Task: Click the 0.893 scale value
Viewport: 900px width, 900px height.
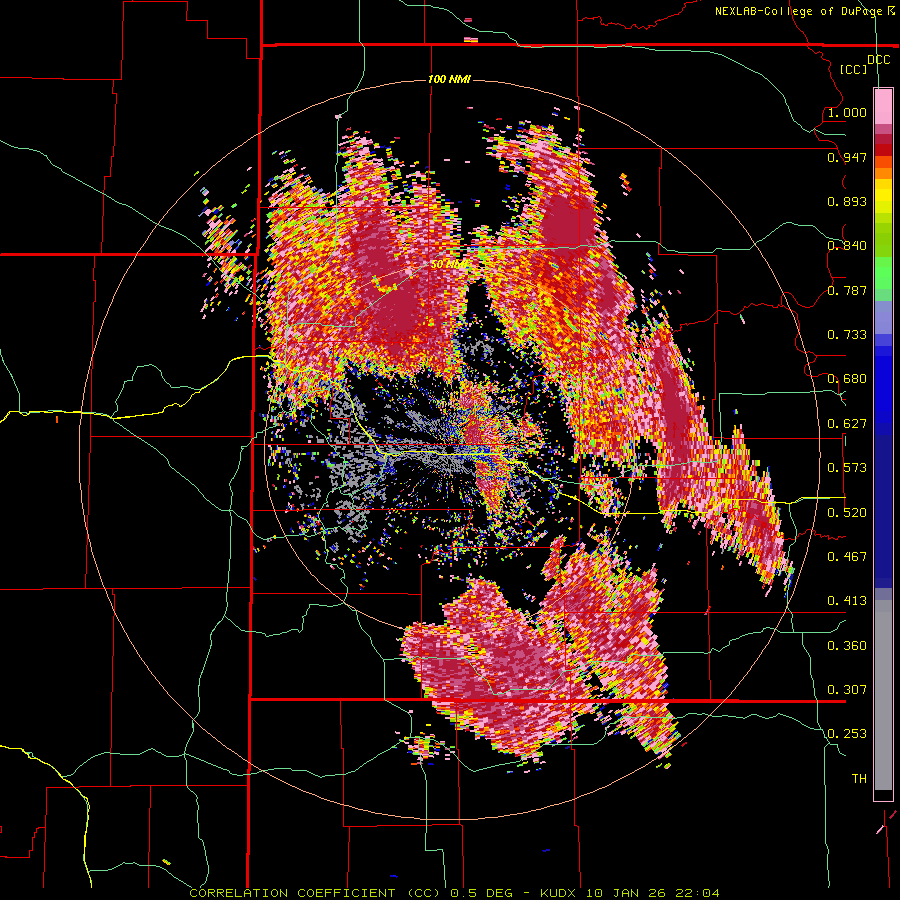Action: pos(847,201)
